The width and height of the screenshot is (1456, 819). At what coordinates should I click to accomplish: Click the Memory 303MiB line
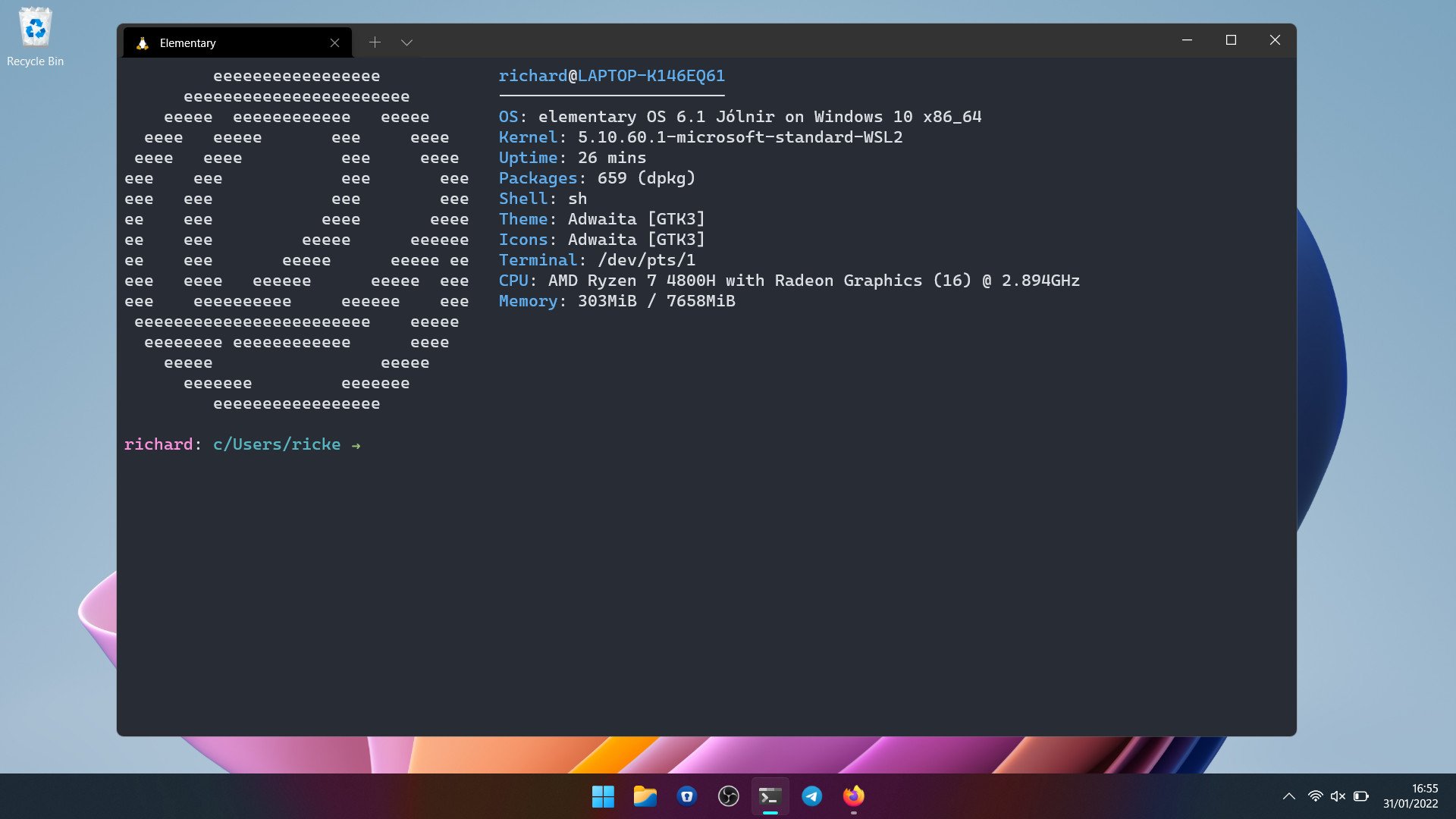tap(617, 301)
